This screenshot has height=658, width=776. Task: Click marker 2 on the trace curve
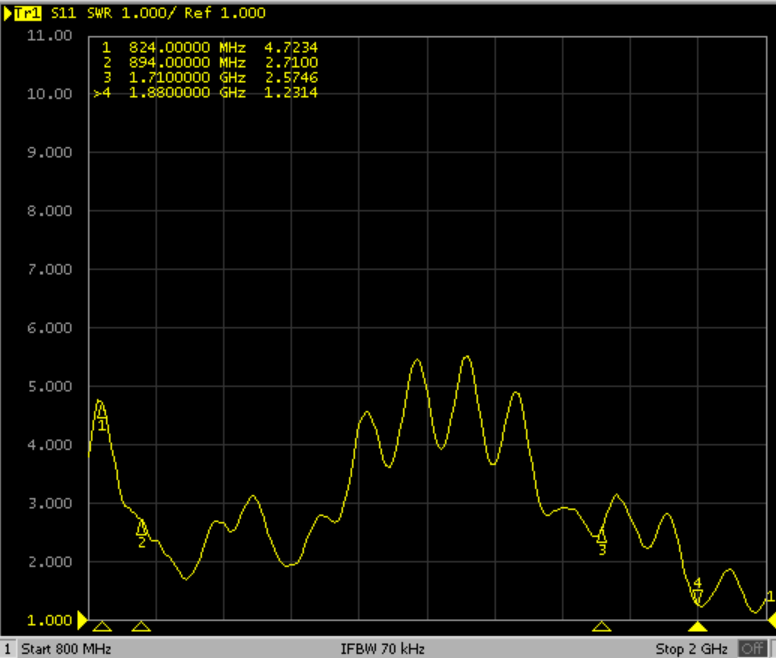(x=142, y=529)
